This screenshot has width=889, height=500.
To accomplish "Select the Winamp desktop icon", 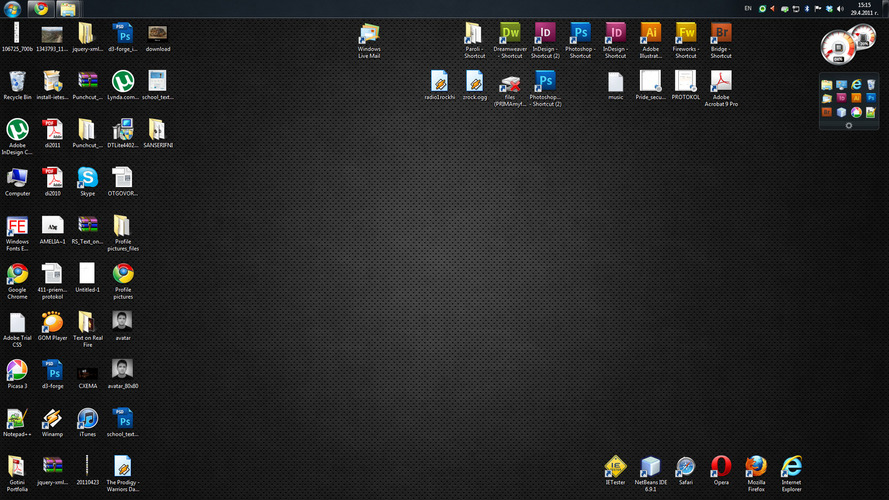I will point(52,418).
